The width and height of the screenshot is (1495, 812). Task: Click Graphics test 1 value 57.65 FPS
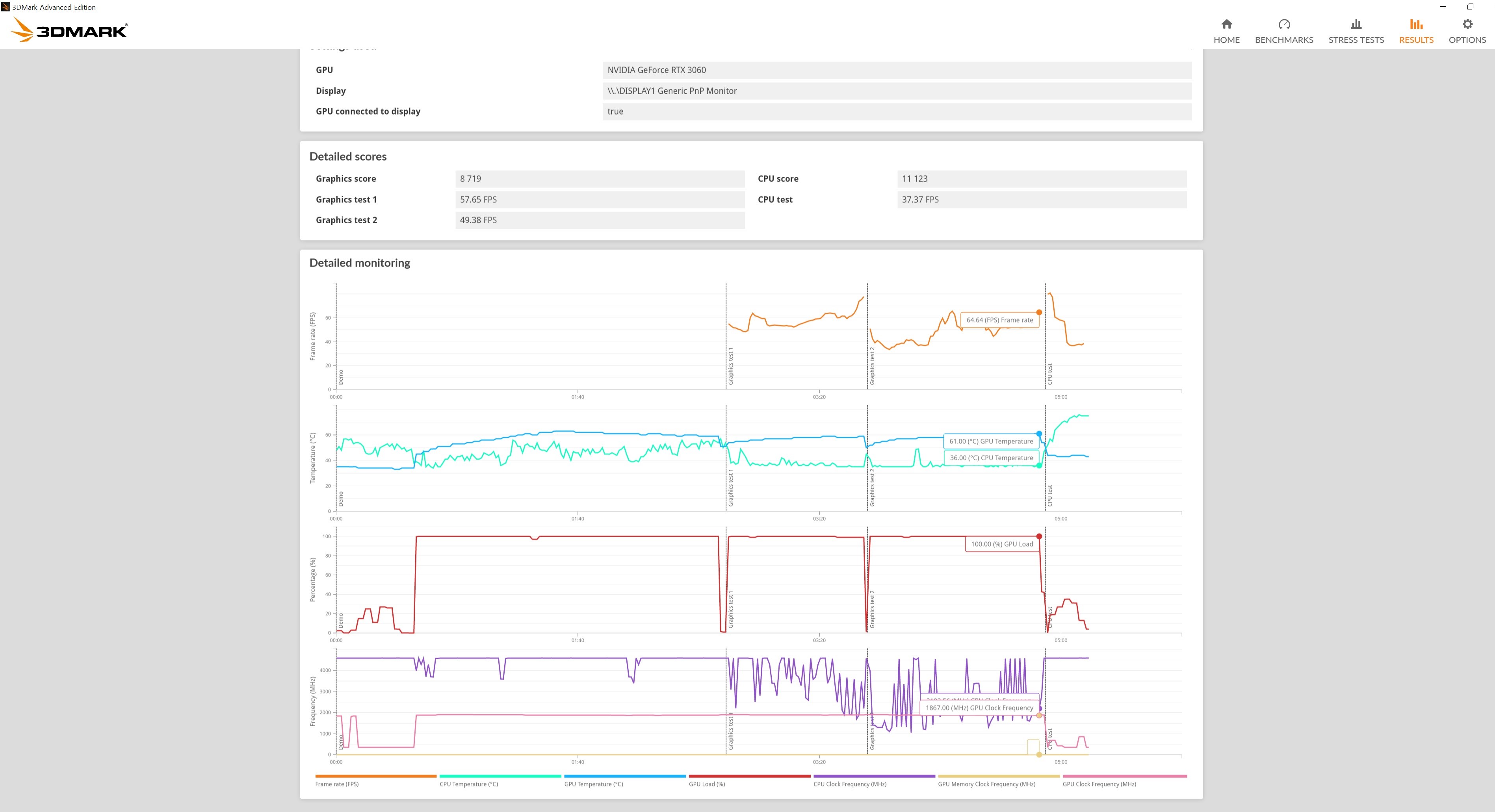point(600,200)
